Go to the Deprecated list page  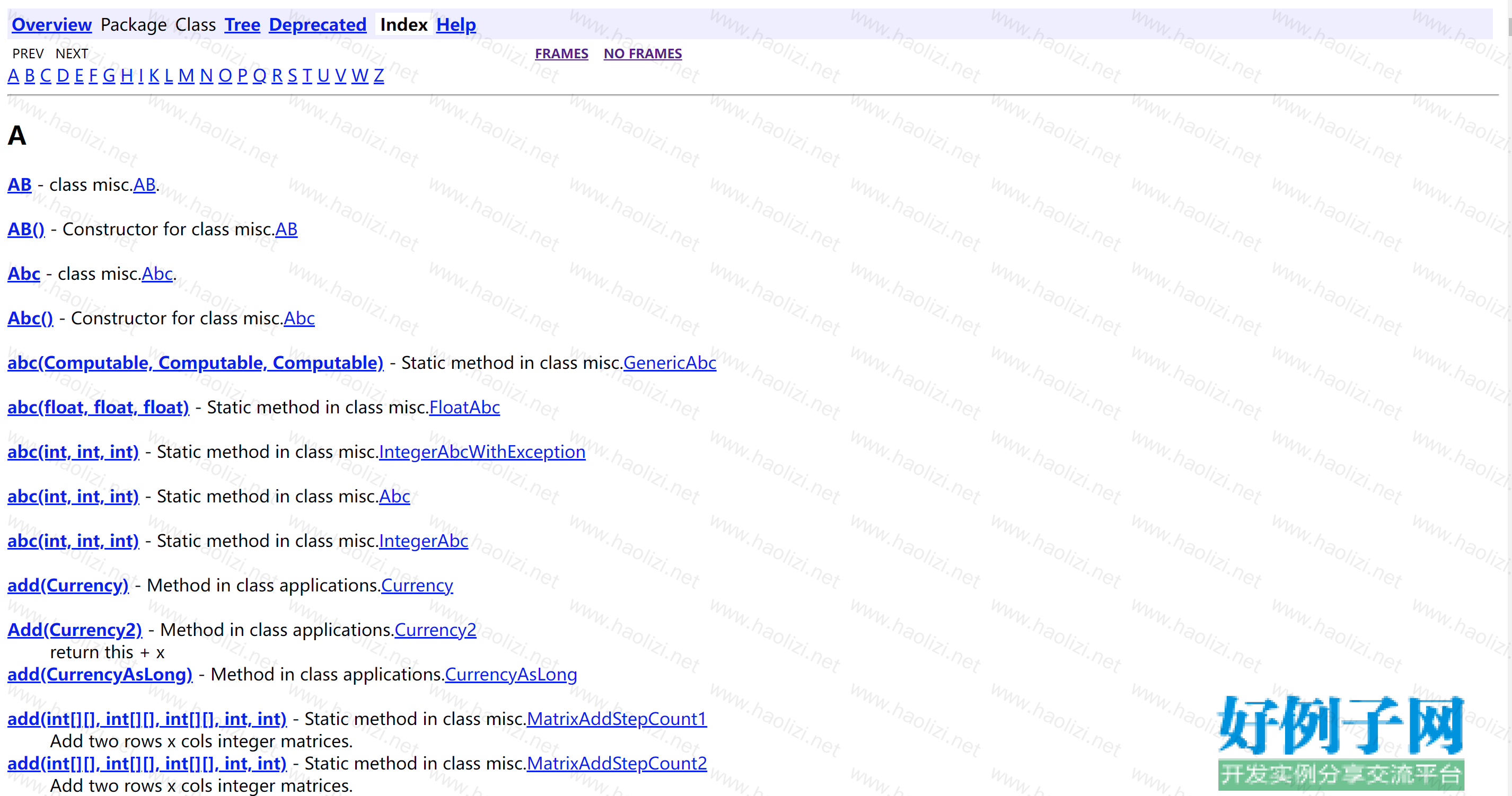pos(317,24)
